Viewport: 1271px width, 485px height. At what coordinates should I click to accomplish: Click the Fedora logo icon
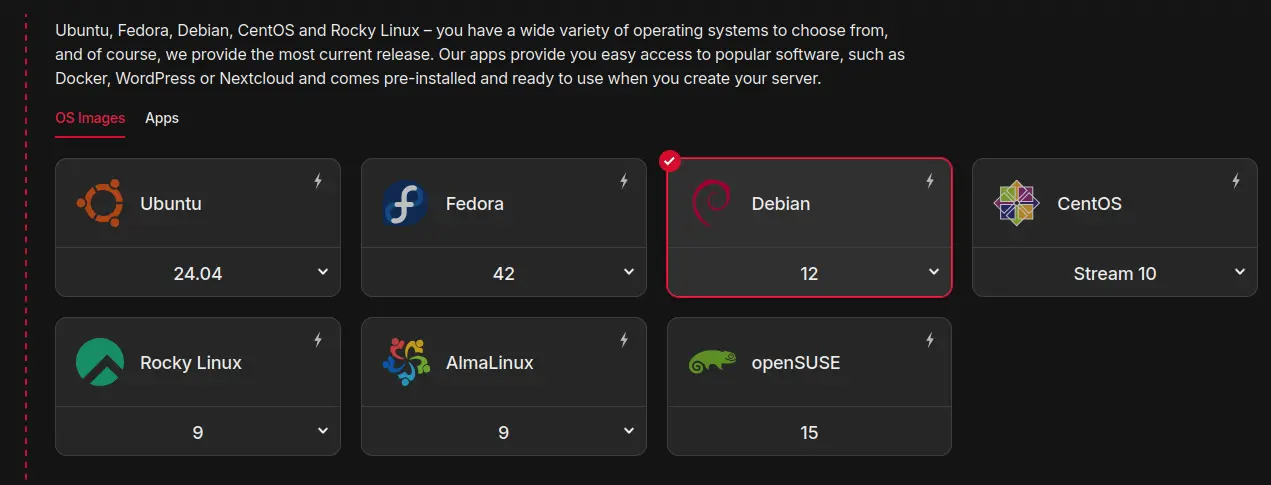(x=405, y=203)
